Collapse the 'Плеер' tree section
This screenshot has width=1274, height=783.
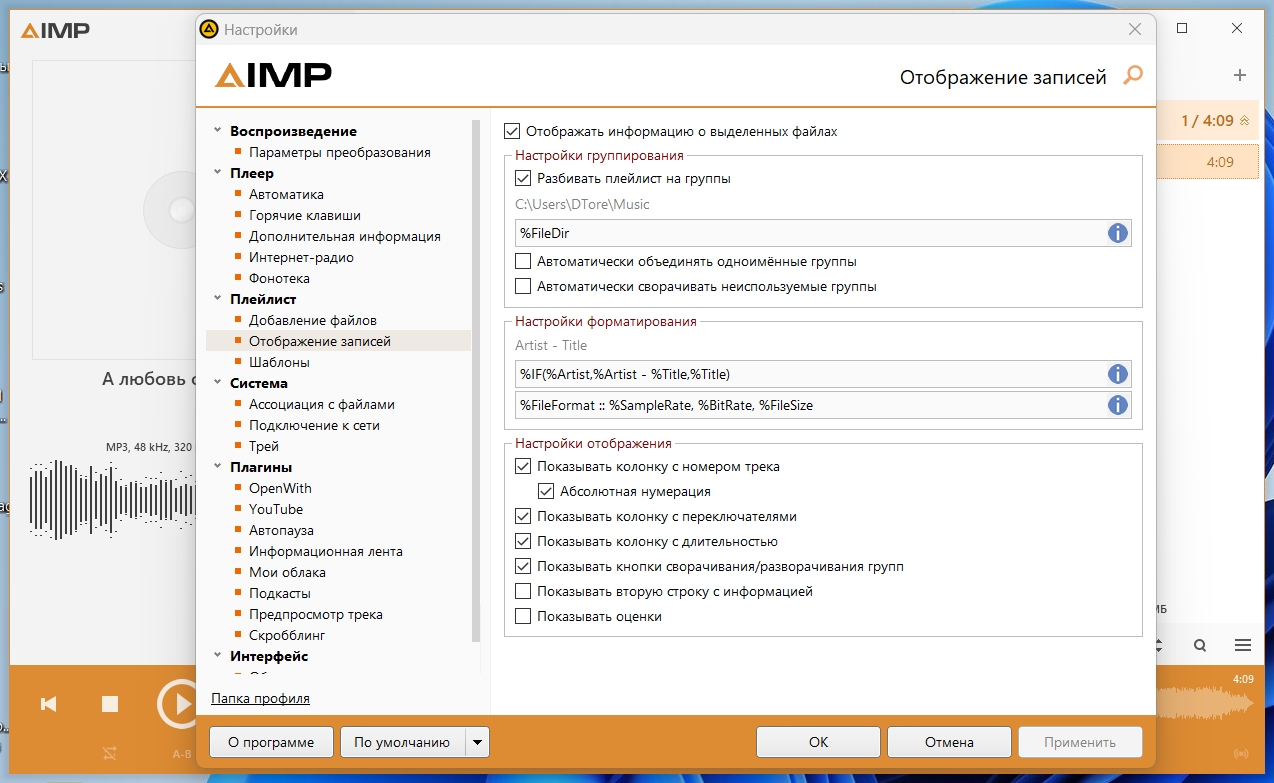click(218, 173)
